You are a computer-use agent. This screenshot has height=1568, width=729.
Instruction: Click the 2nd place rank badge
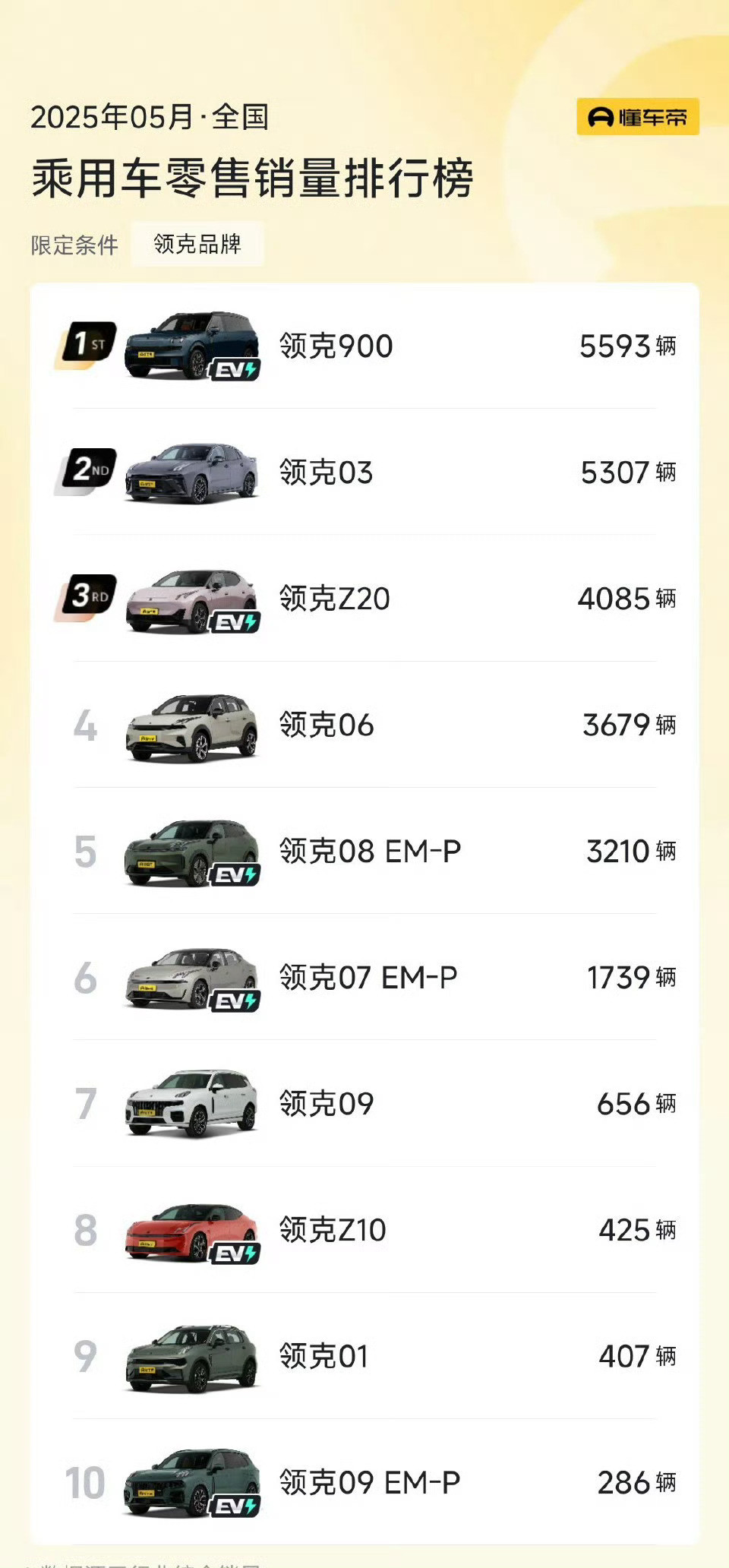(x=86, y=472)
